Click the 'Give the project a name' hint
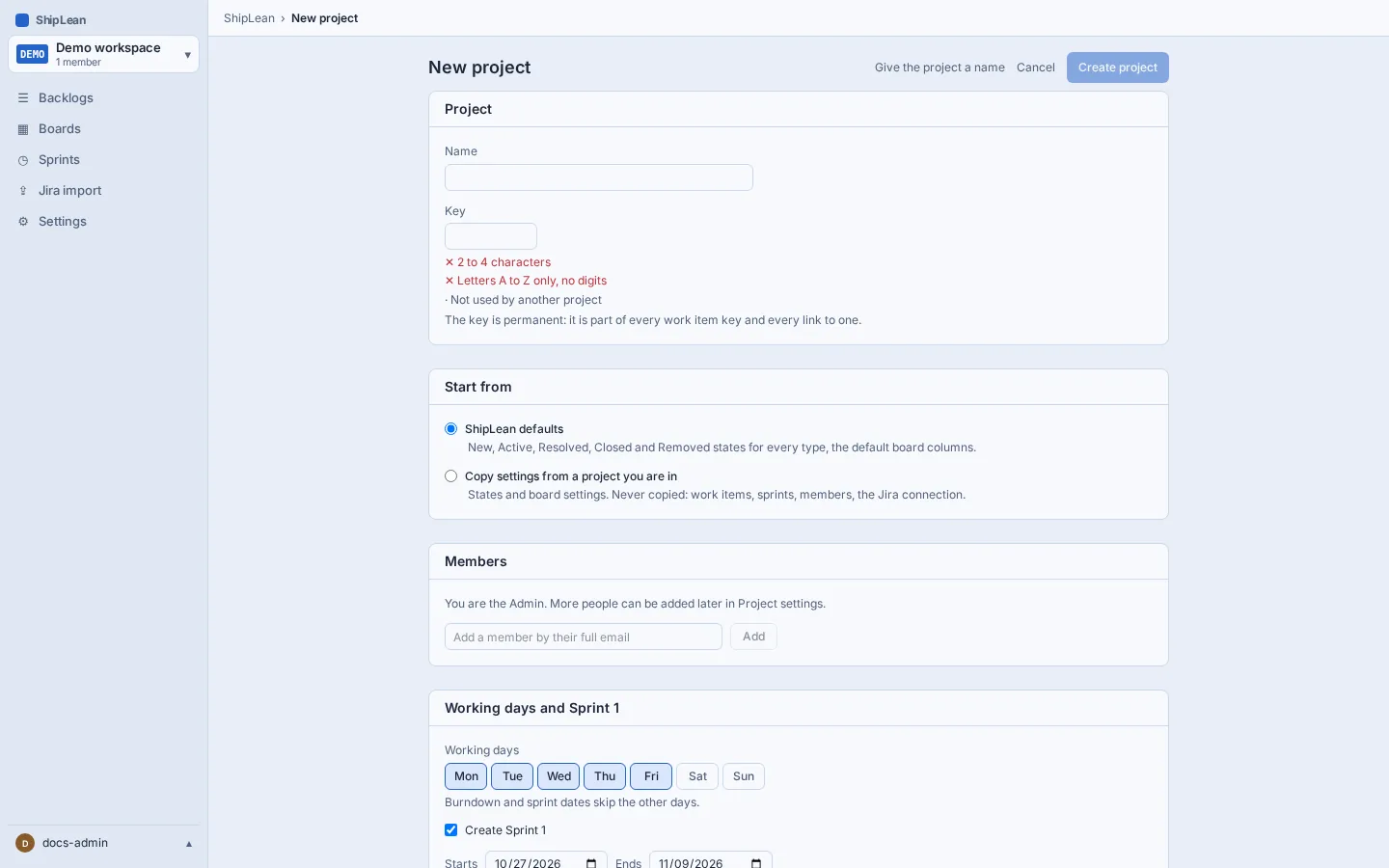This screenshot has width=1389, height=868. click(940, 68)
